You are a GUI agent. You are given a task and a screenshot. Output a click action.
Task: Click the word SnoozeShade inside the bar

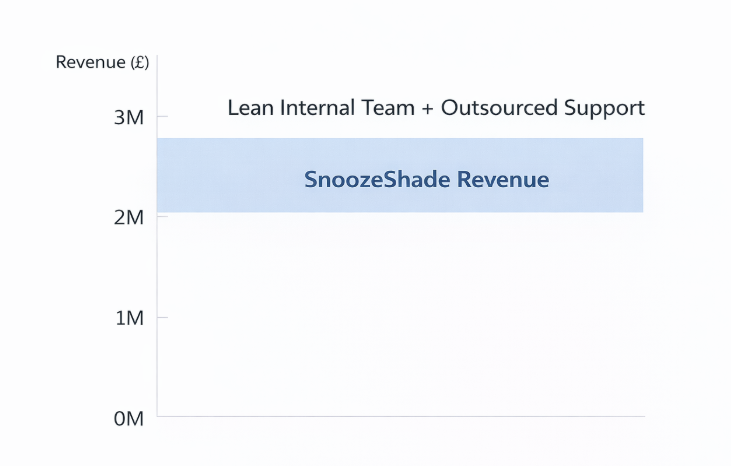tap(377, 179)
